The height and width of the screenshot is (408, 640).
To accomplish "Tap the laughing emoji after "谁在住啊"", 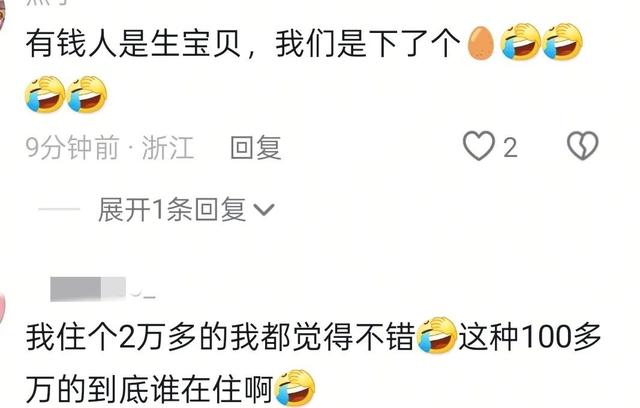I will coord(295,388).
